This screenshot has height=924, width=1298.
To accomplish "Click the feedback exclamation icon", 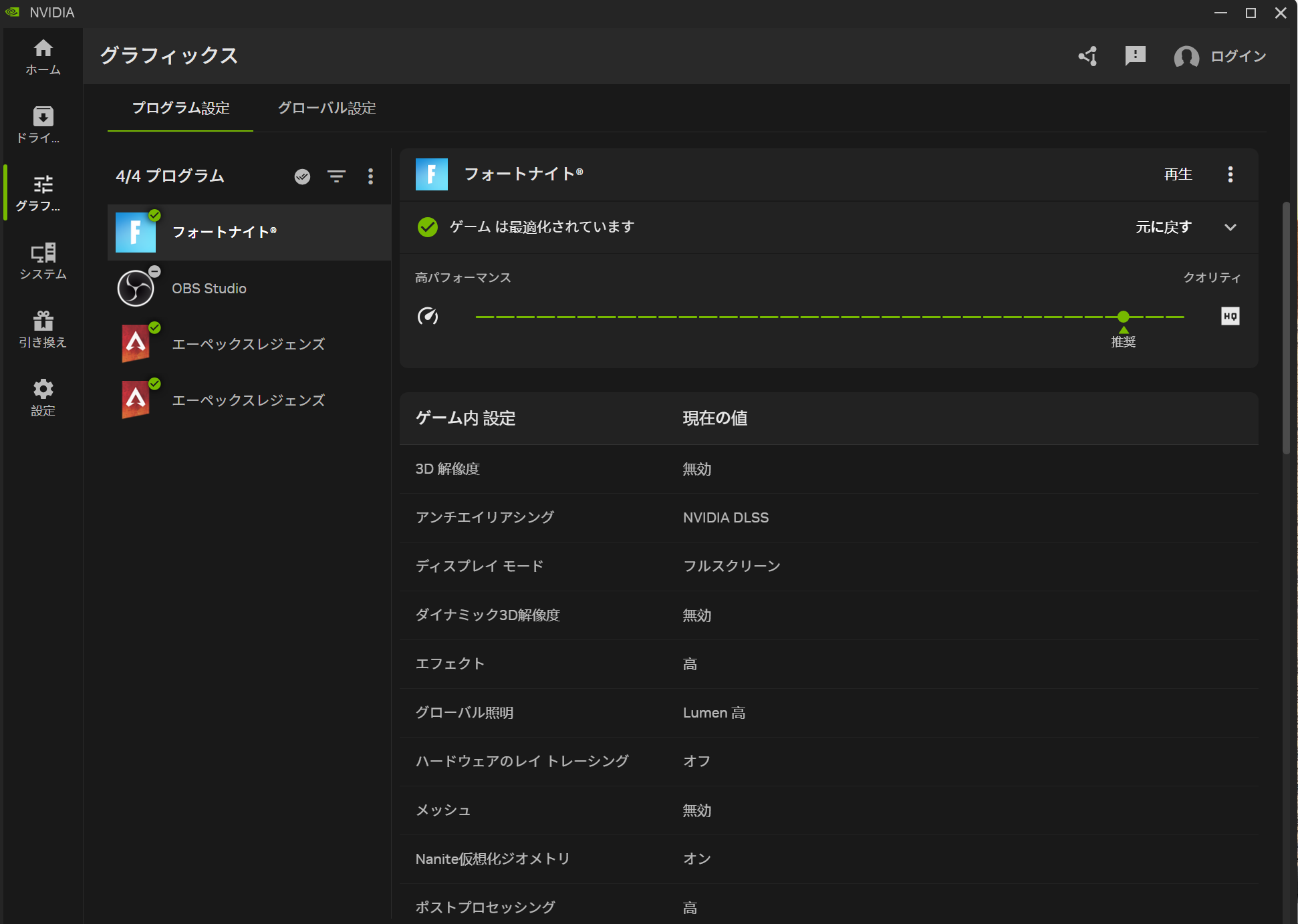I will (1135, 56).
